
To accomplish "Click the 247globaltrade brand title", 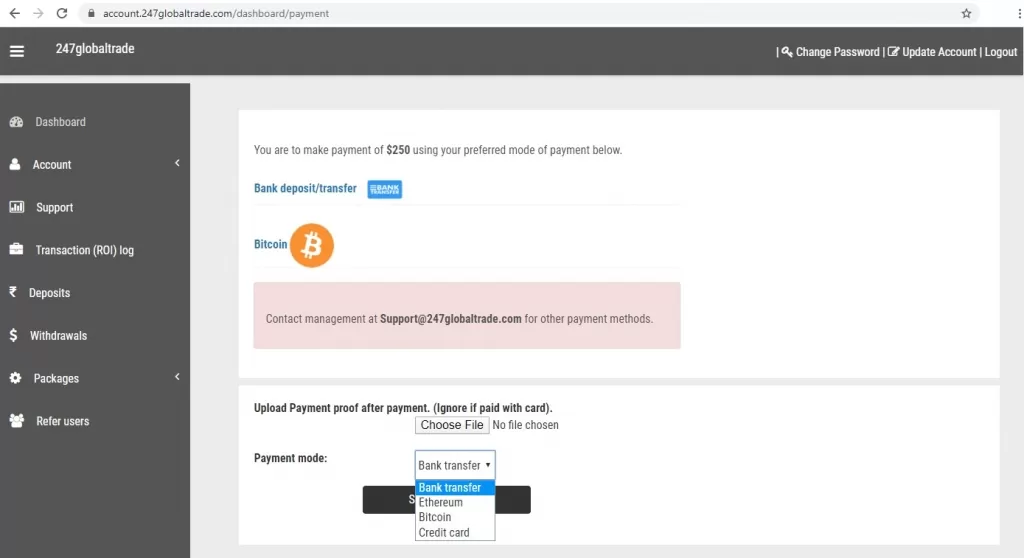I will point(95,48).
